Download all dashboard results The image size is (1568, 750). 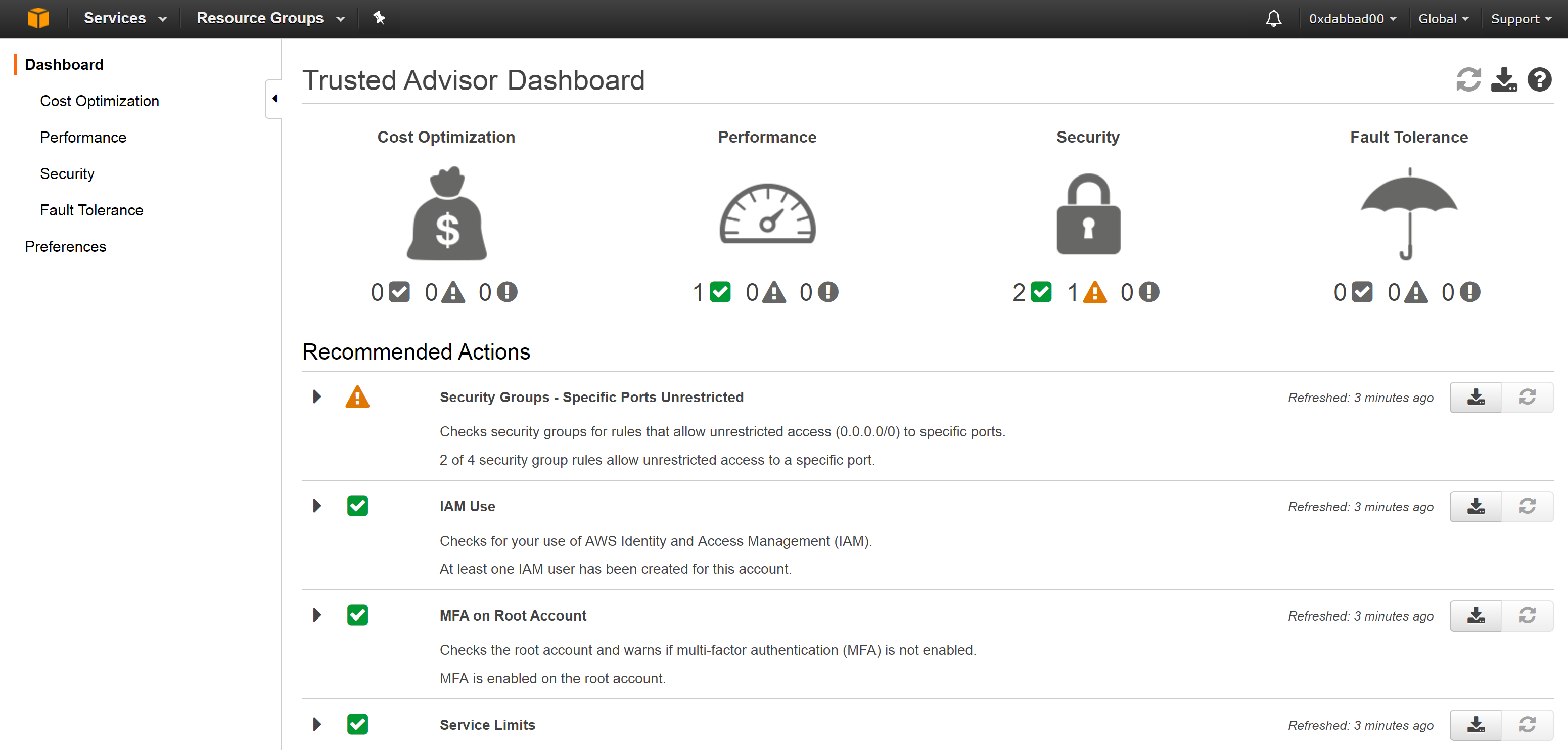tap(1503, 80)
